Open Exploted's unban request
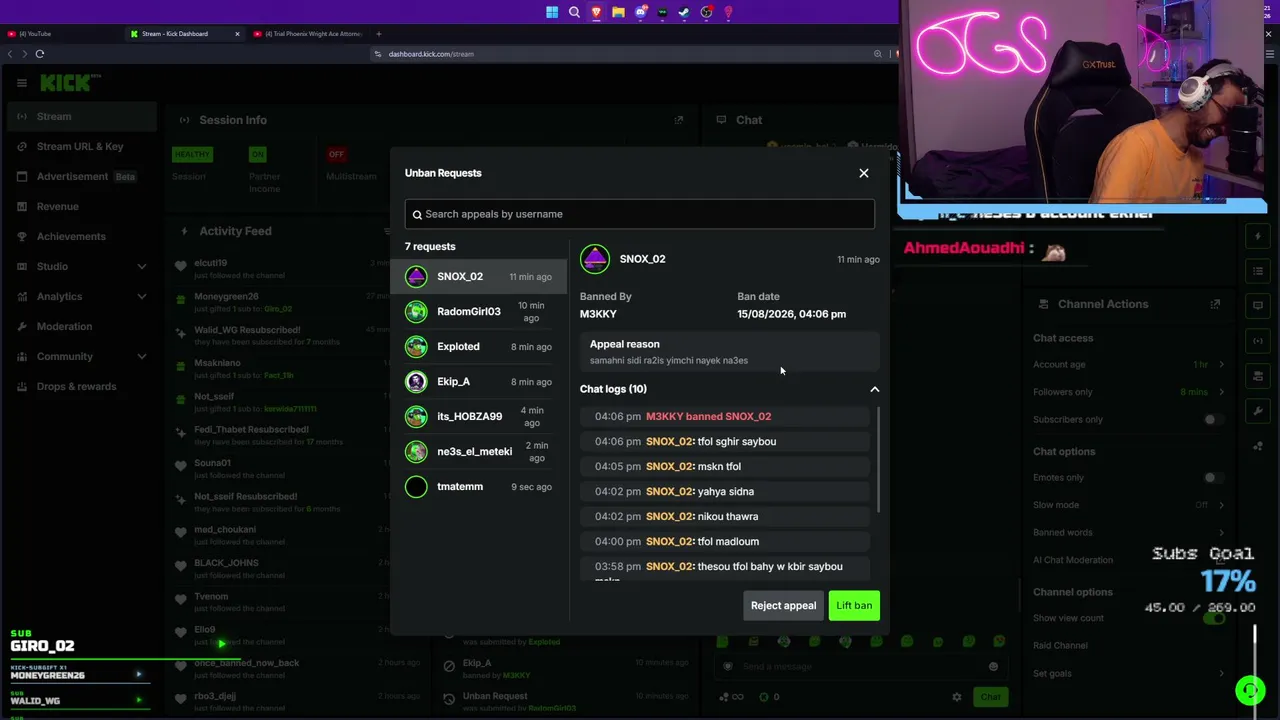Image resolution: width=1280 pixels, height=720 pixels. 478,347
